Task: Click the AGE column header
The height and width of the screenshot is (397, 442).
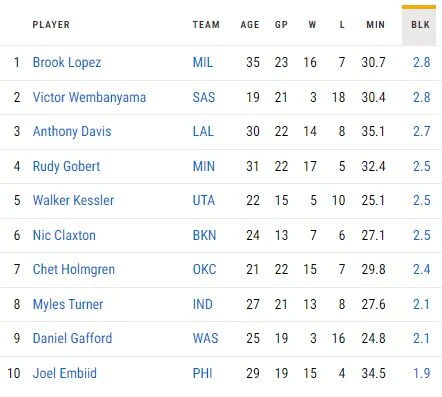Action: [x=250, y=25]
